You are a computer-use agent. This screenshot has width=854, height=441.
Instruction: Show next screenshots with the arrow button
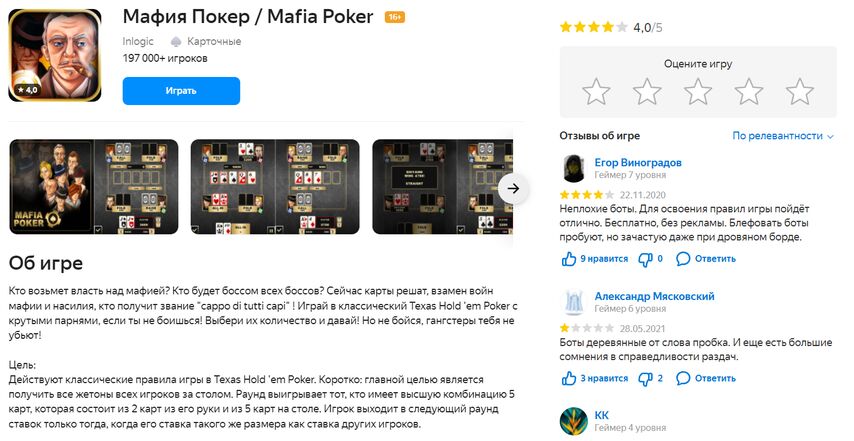513,188
